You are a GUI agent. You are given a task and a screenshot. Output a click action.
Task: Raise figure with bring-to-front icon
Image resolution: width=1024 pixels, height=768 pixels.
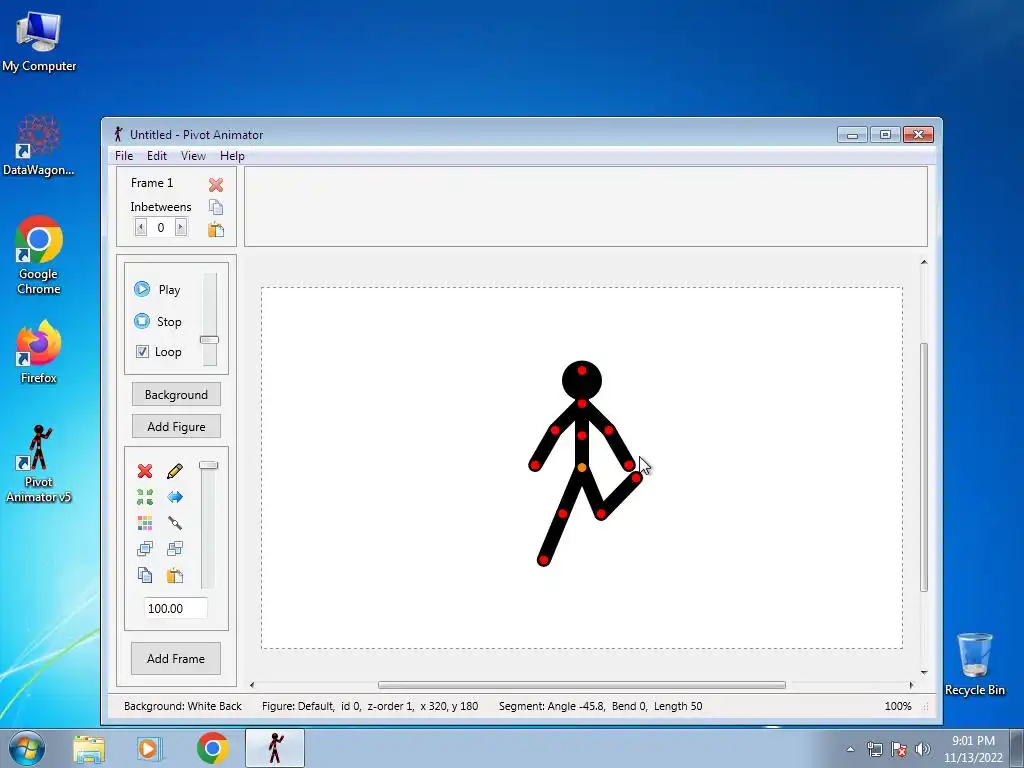coord(145,549)
